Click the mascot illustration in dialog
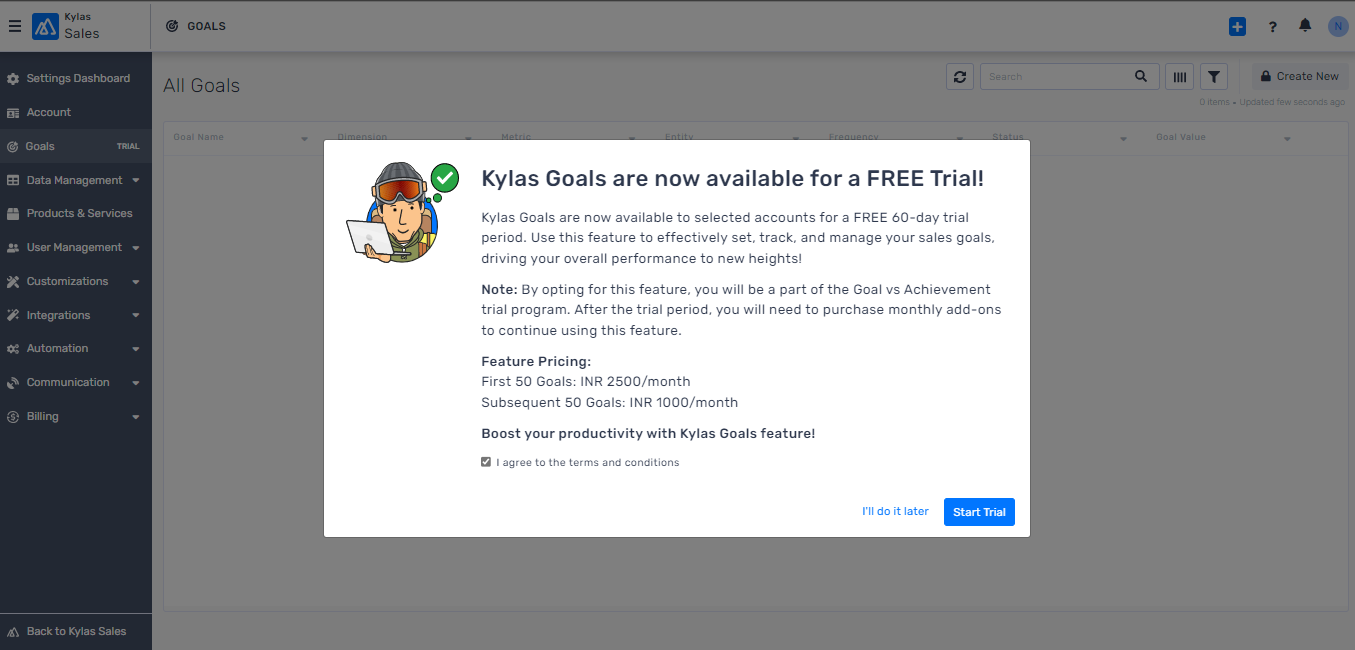Viewport: 1355px width, 650px height. point(402,213)
